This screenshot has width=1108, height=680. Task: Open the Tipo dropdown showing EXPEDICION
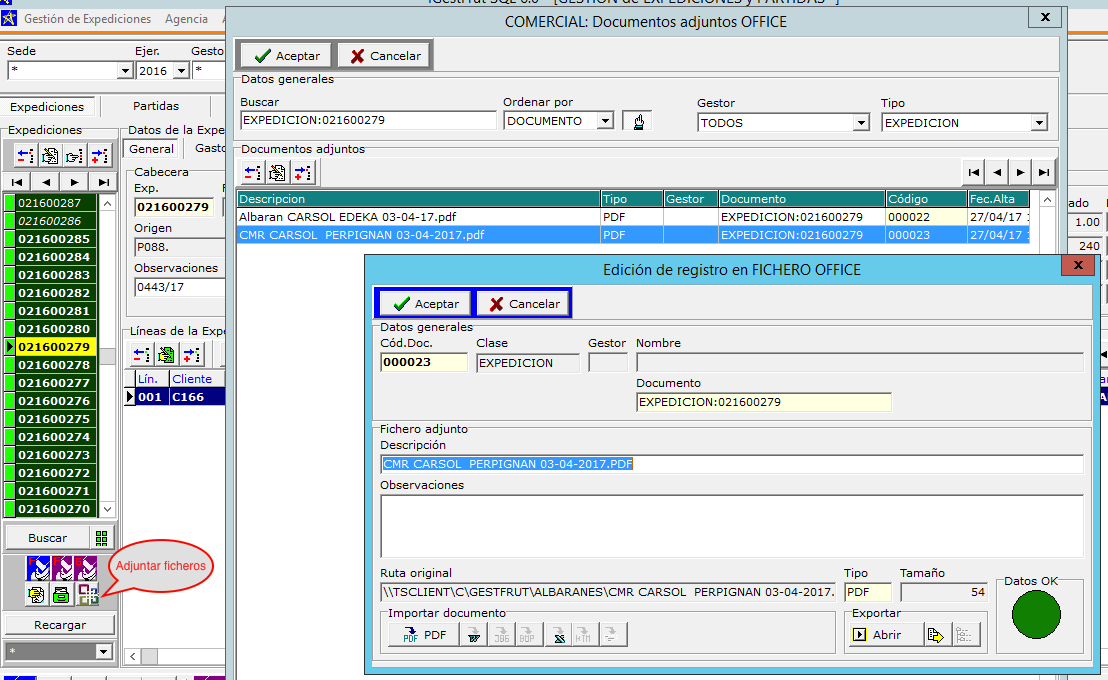click(1039, 123)
